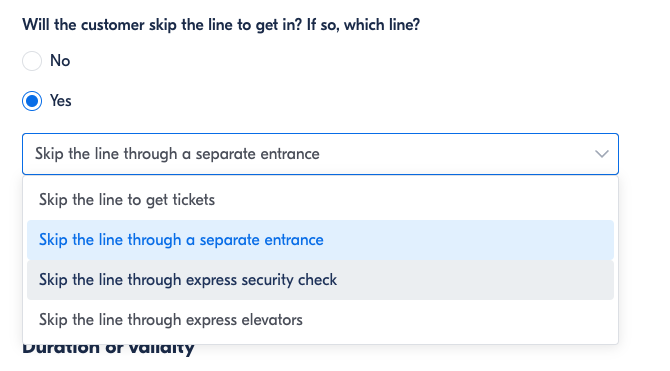
Task: Click the question heading about skipping the line
Action: tap(221, 25)
